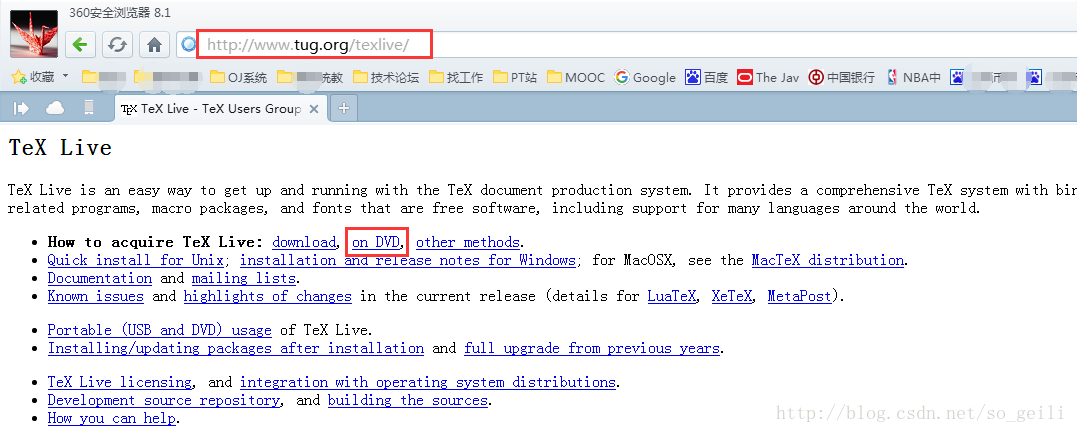Open building the sources link
This screenshot has width=1077, height=433.
(x=408, y=400)
